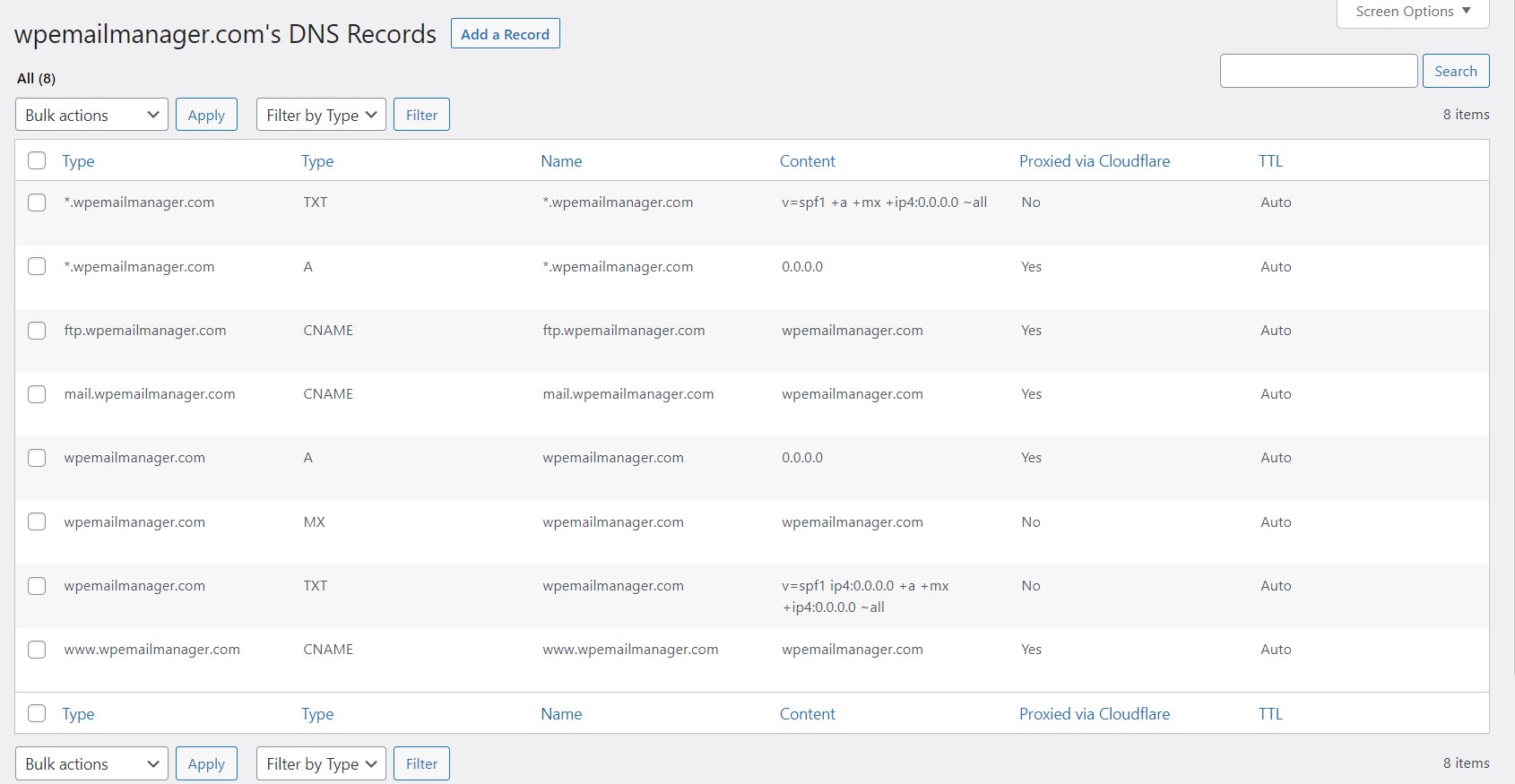The width and height of the screenshot is (1515, 784).
Task: Open the bottom Bulk actions dropdown
Action: 91,763
